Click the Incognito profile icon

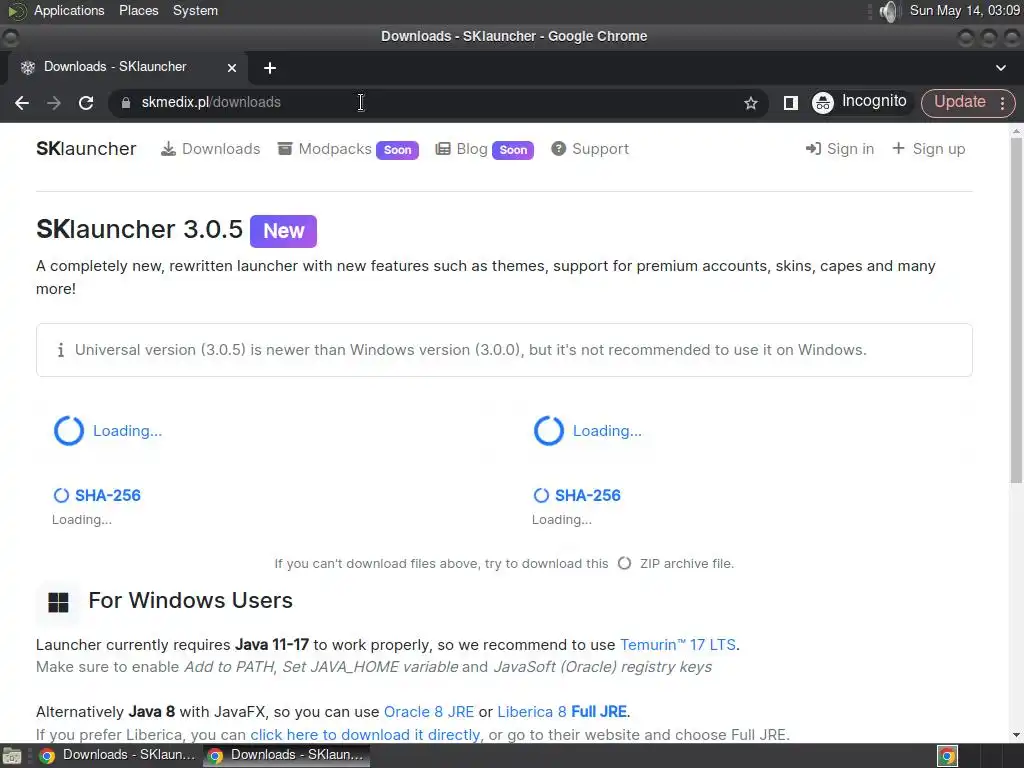(x=822, y=103)
